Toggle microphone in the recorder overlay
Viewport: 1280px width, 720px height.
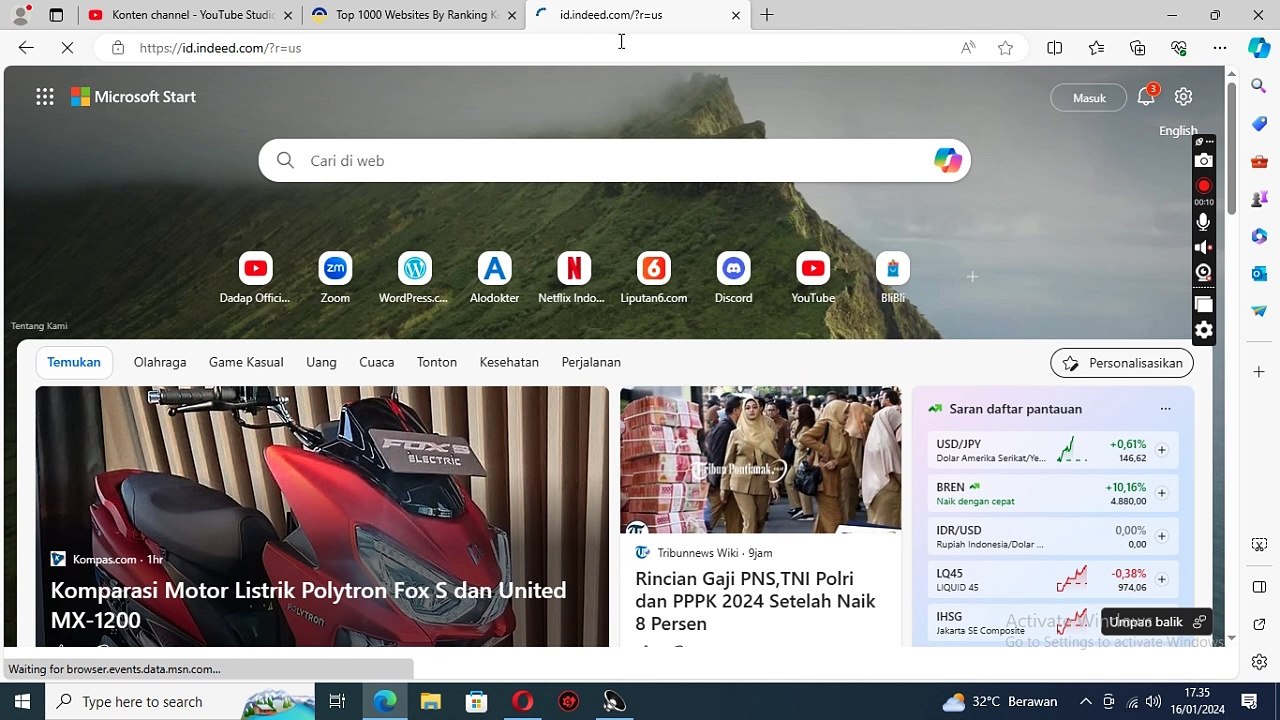pos(1204,222)
